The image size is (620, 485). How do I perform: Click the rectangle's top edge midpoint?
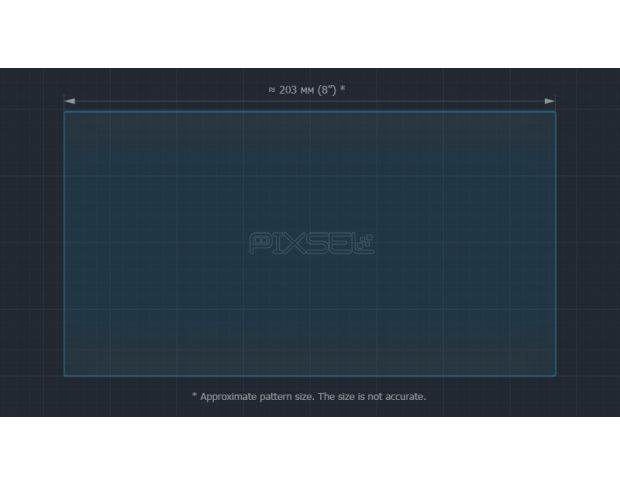[310, 111]
